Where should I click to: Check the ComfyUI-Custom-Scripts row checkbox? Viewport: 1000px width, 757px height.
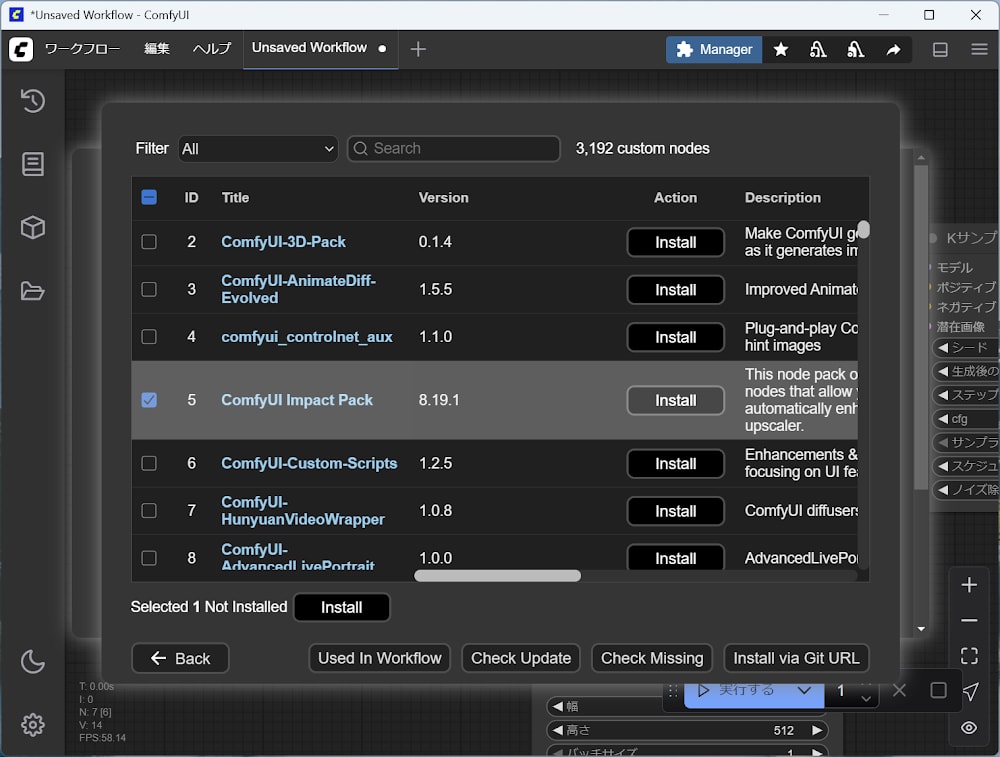point(149,463)
